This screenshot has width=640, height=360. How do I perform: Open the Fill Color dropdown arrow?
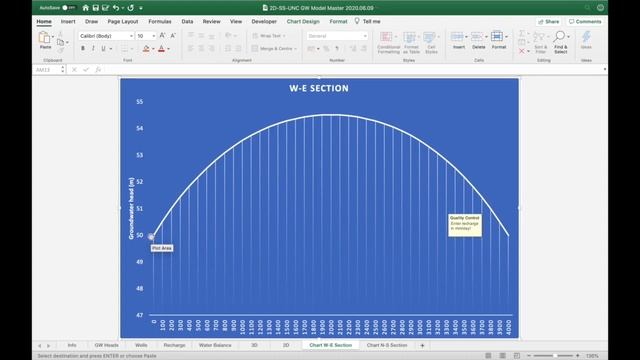click(153, 49)
